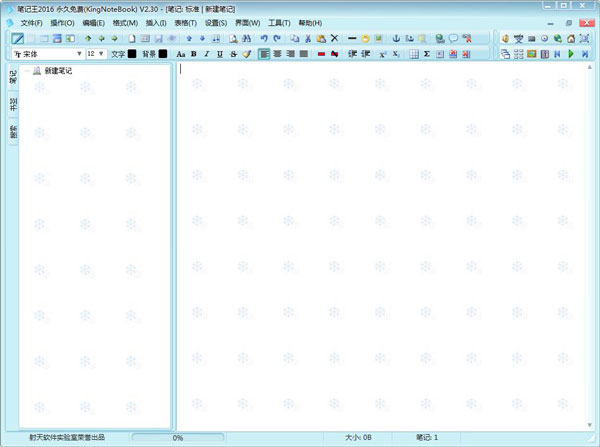Click the yellow smiley face icon
The height and width of the screenshot is (447, 600).
tap(365, 38)
